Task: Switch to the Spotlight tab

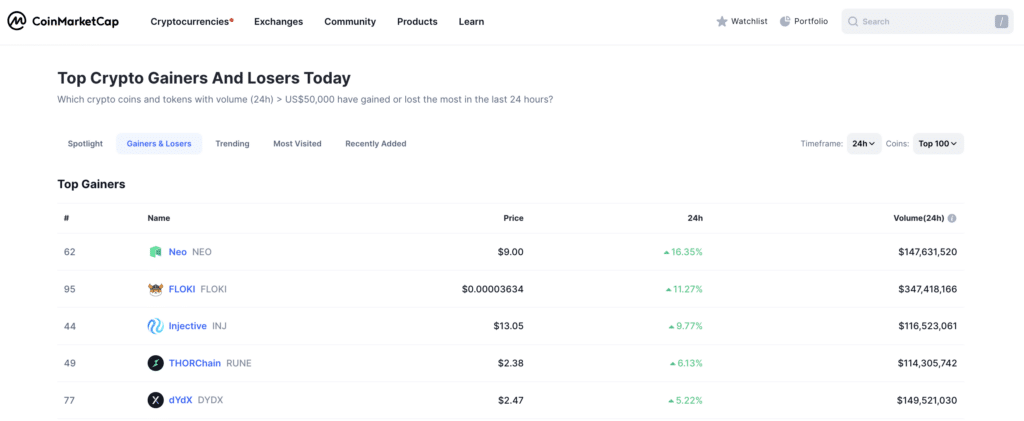Action: click(x=85, y=144)
